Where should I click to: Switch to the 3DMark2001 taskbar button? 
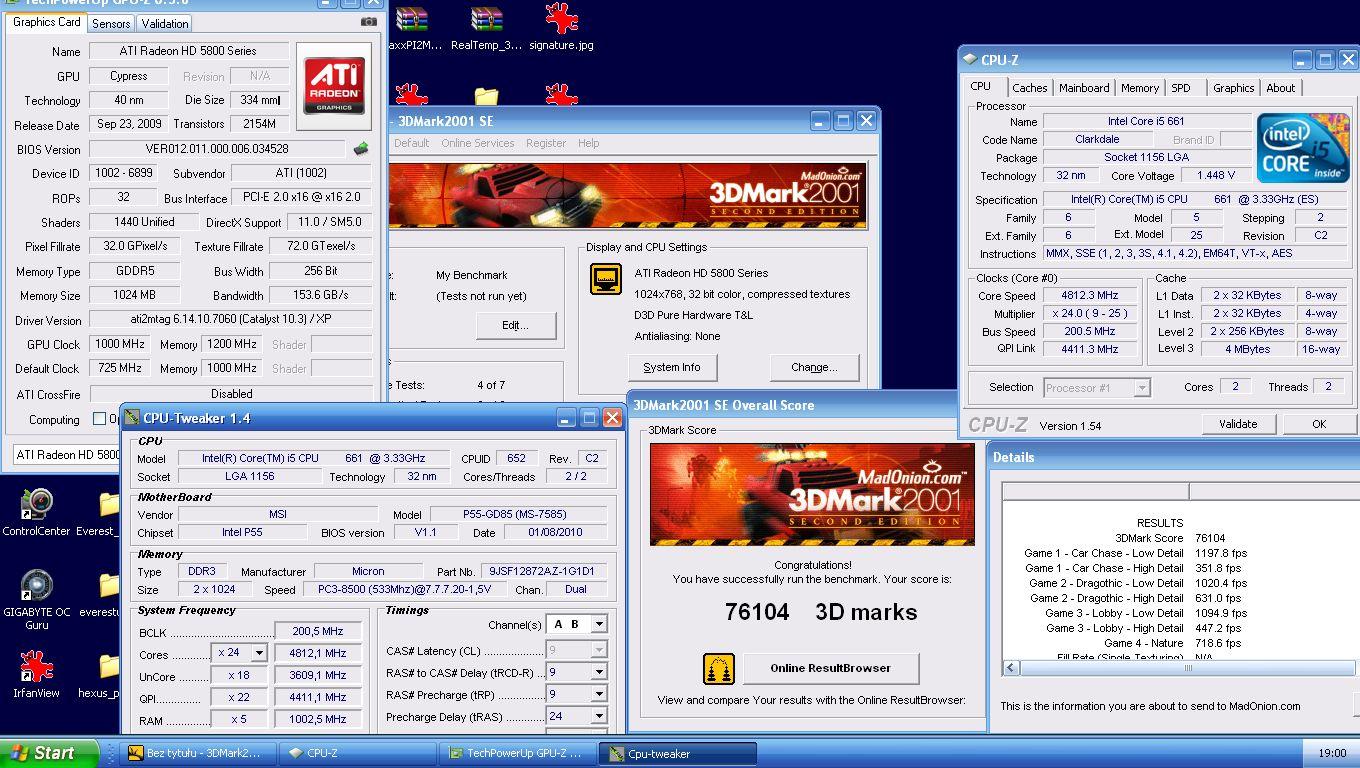(198, 753)
